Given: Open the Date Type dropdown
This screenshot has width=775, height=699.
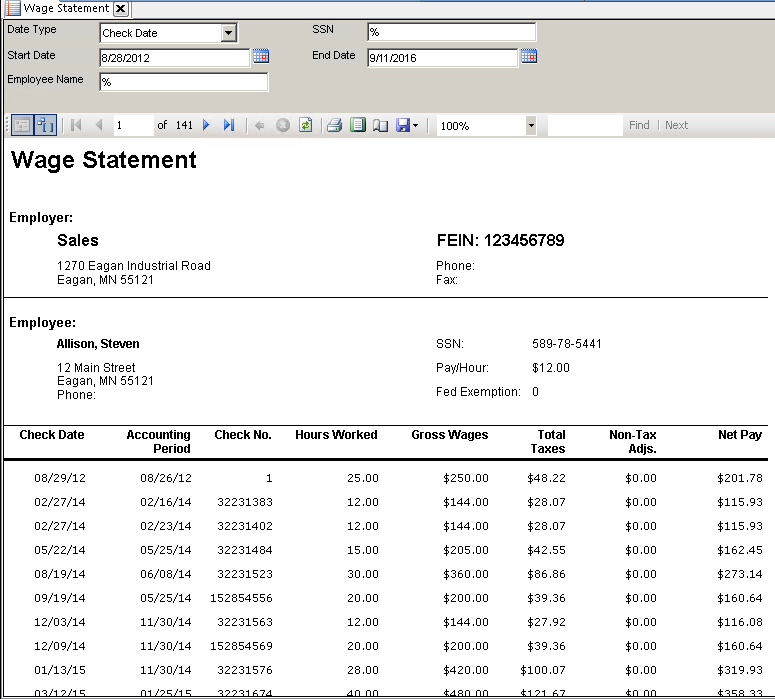Looking at the screenshot, I should coord(228,33).
